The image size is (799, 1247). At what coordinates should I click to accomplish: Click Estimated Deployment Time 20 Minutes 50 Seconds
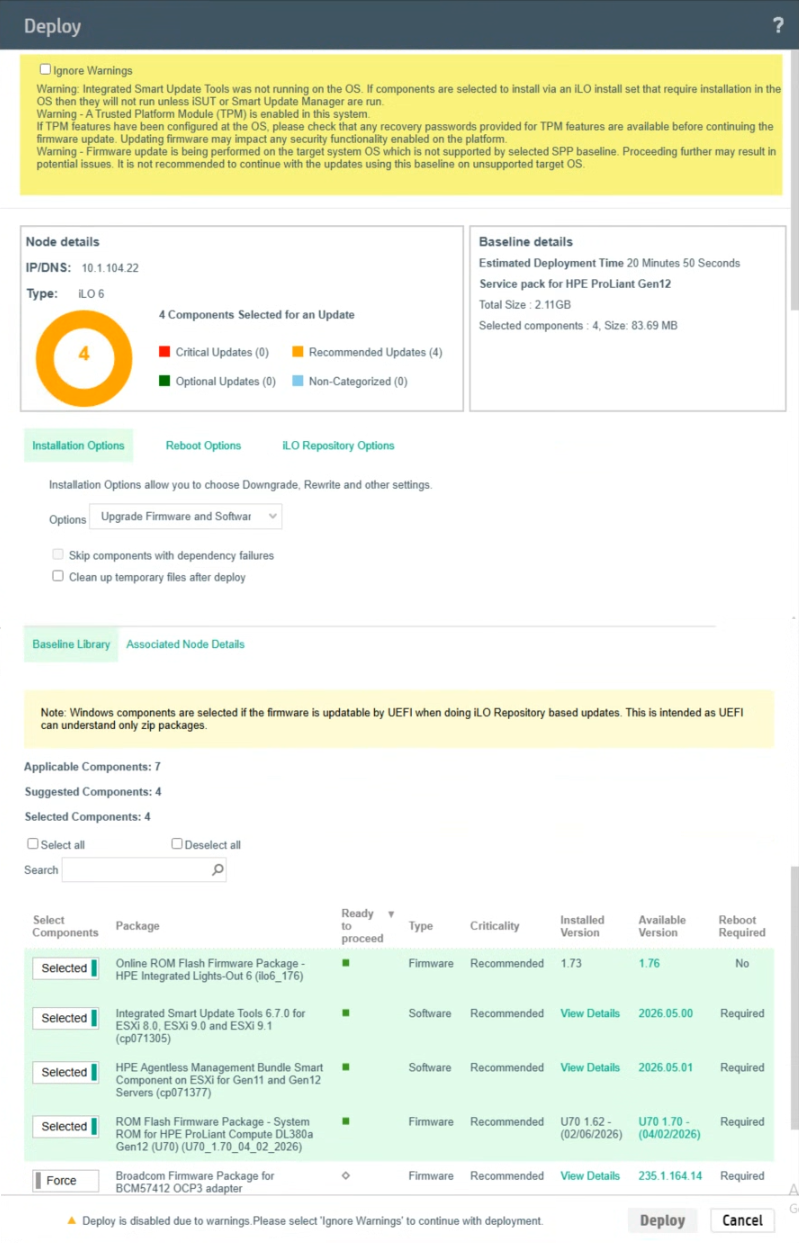coord(609,263)
